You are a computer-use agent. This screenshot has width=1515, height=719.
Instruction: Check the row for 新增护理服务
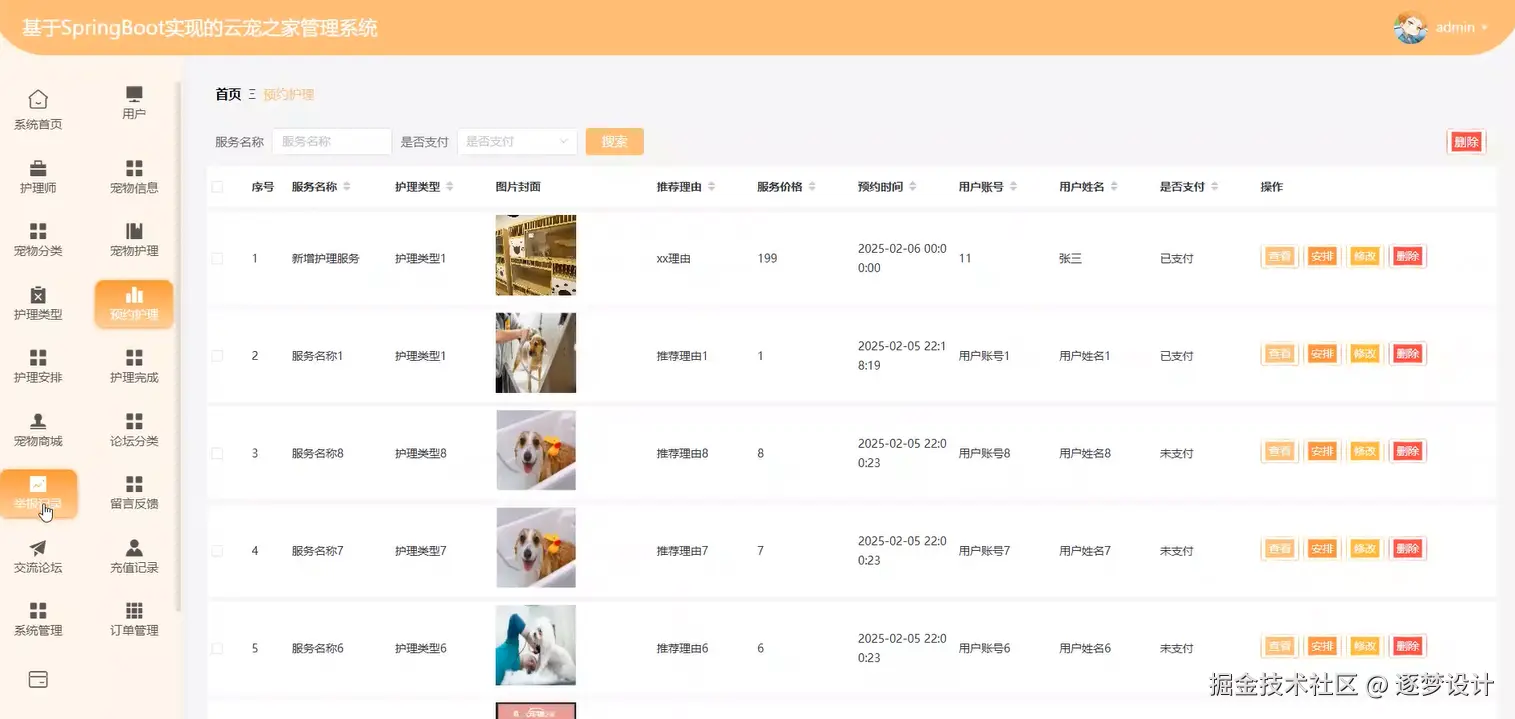point(217,258)
